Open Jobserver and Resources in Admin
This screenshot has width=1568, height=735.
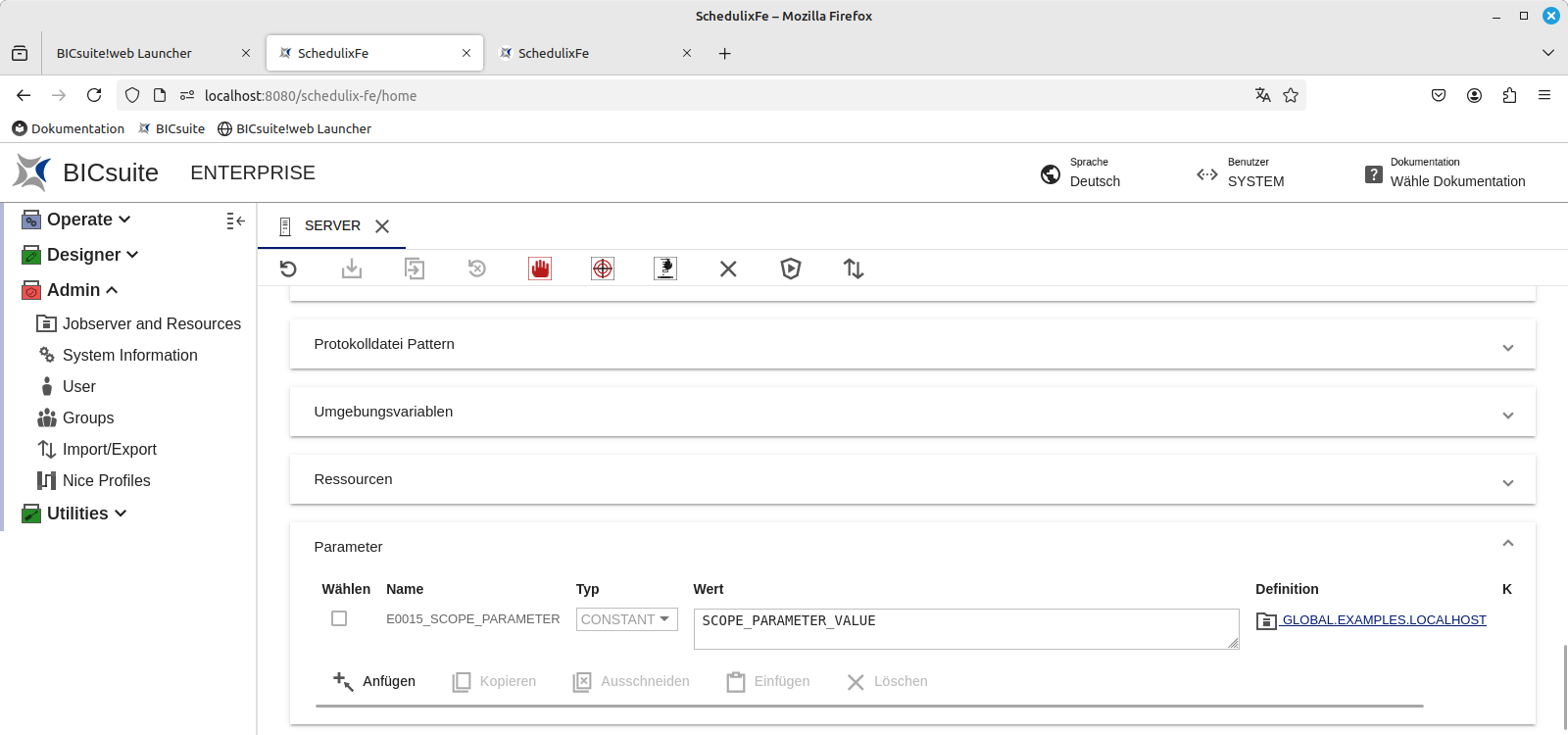click(151, 323)
